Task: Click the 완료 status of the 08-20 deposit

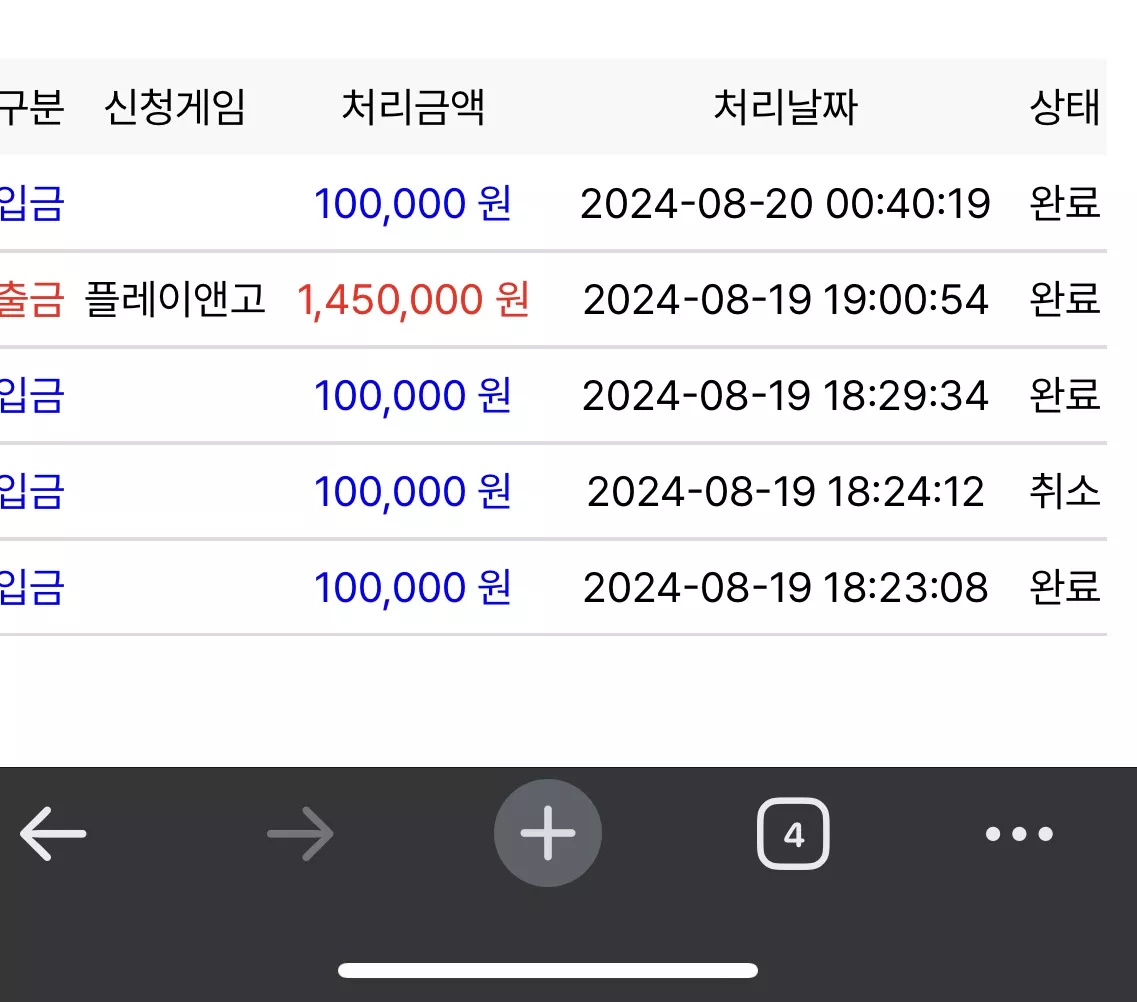Action: 1065,203
